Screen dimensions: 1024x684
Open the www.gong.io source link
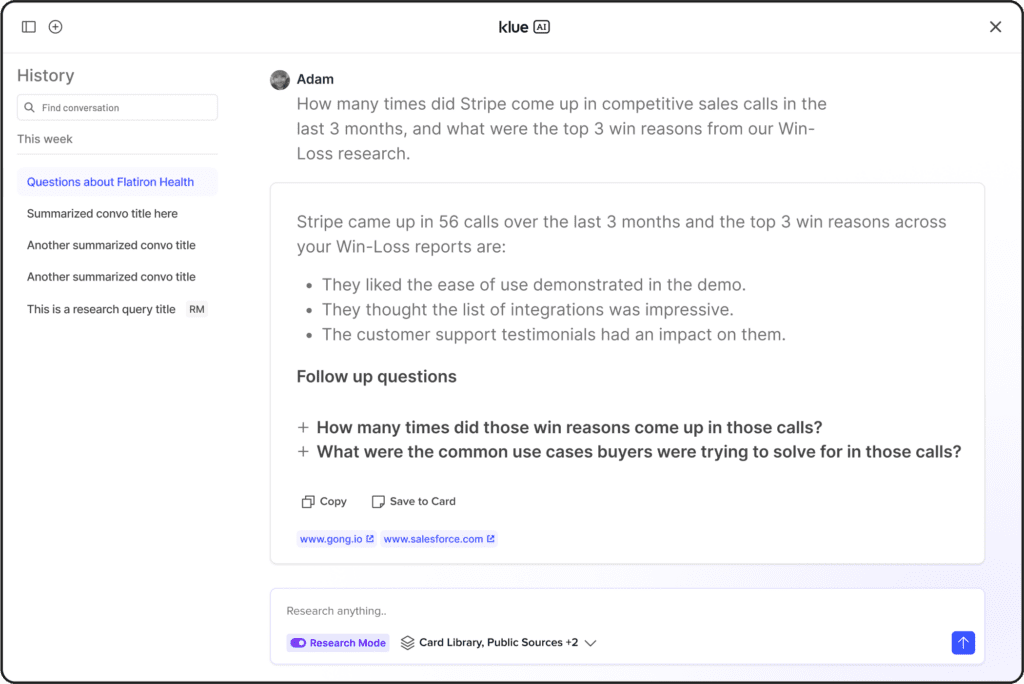[x=337, y=539]
